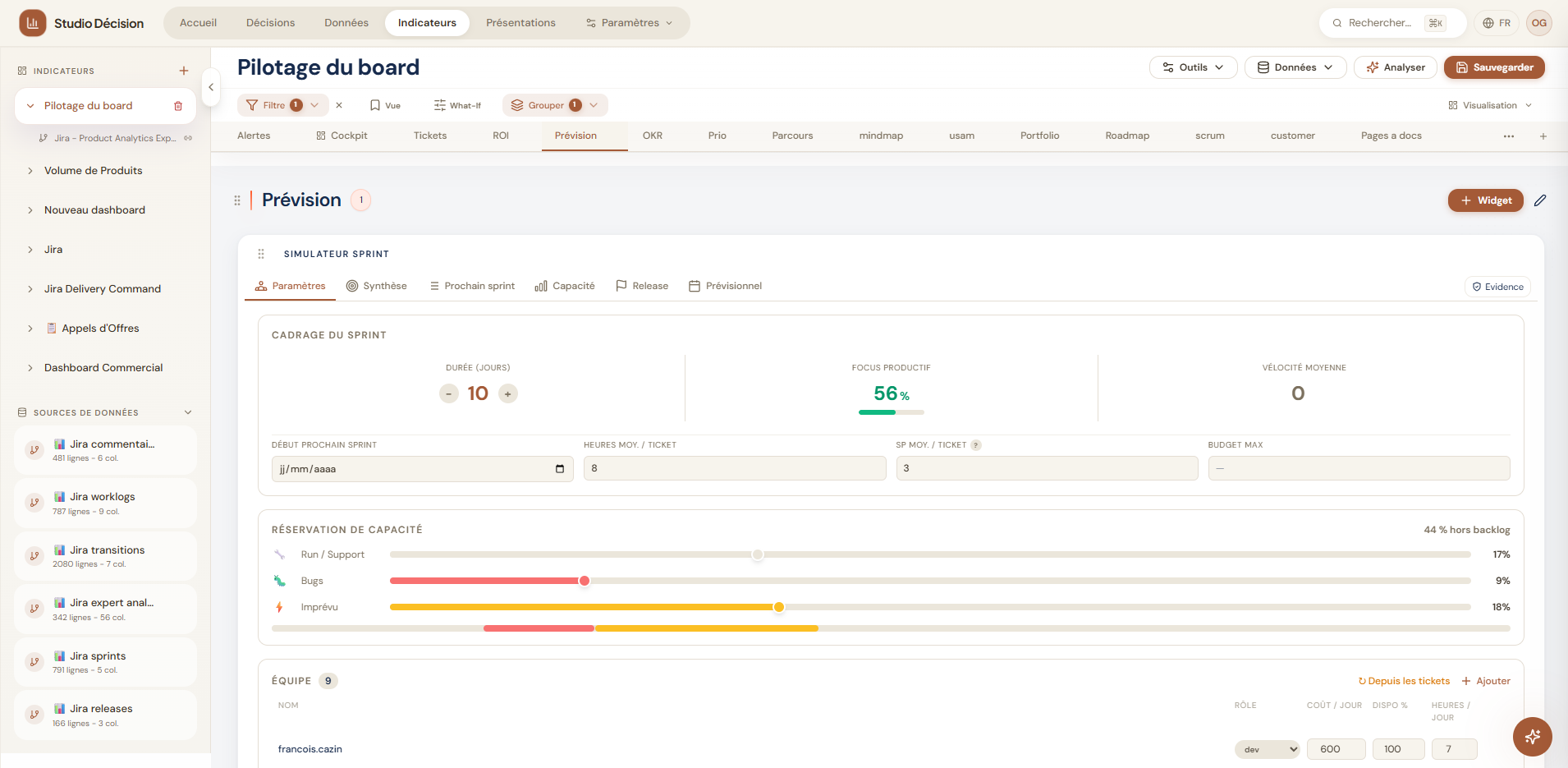
Task: Click the Rechercher search field
Action: 1392,23
